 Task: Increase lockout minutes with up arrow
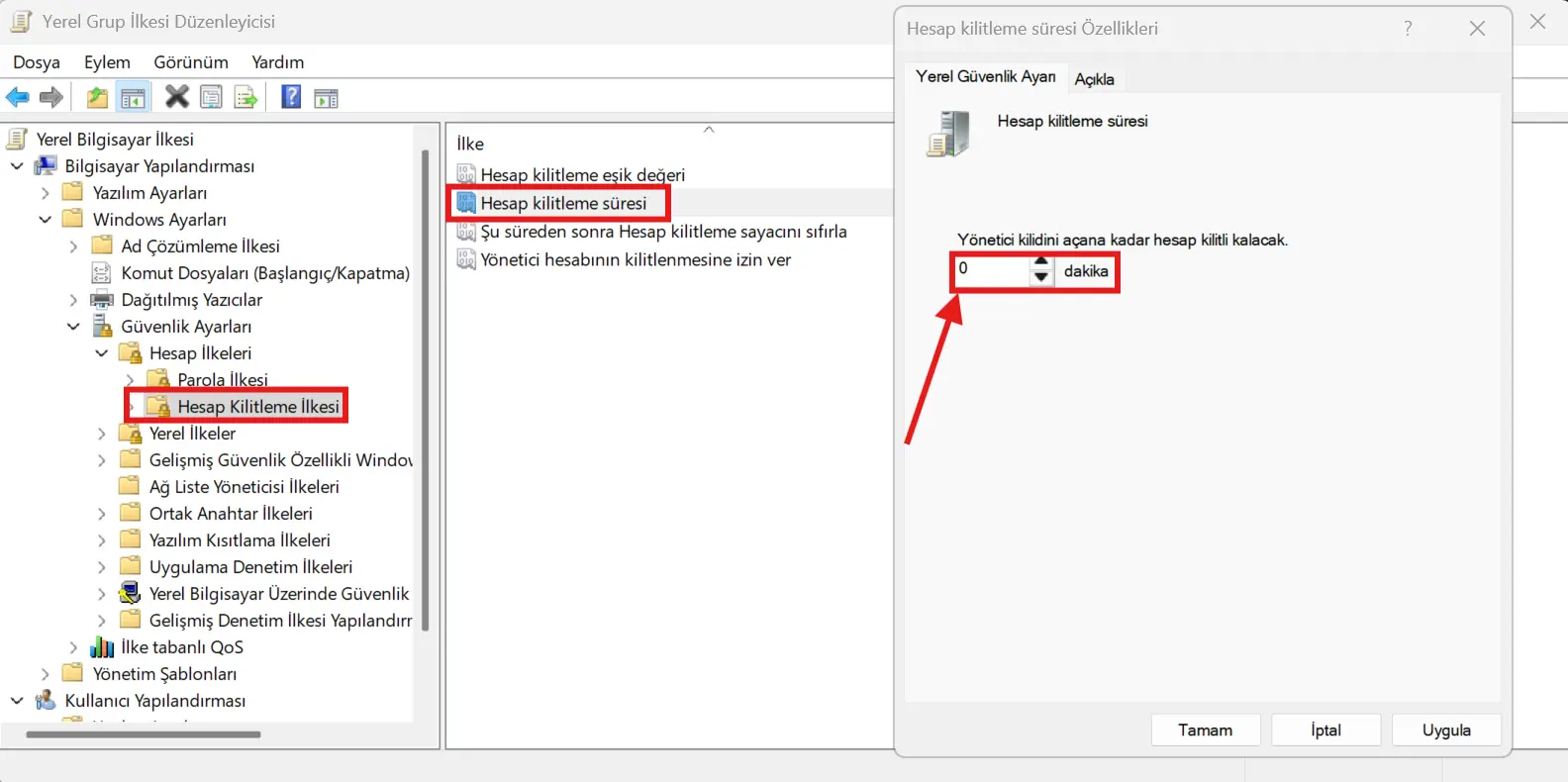pyautogui.click(x=1040, y=262)
